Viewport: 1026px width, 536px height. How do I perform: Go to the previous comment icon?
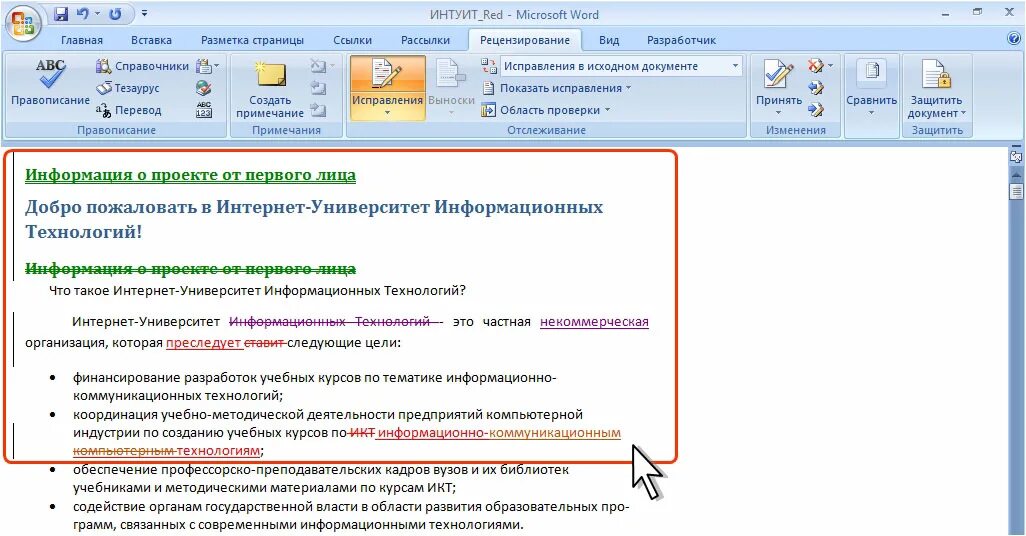(x=318, y=88)
